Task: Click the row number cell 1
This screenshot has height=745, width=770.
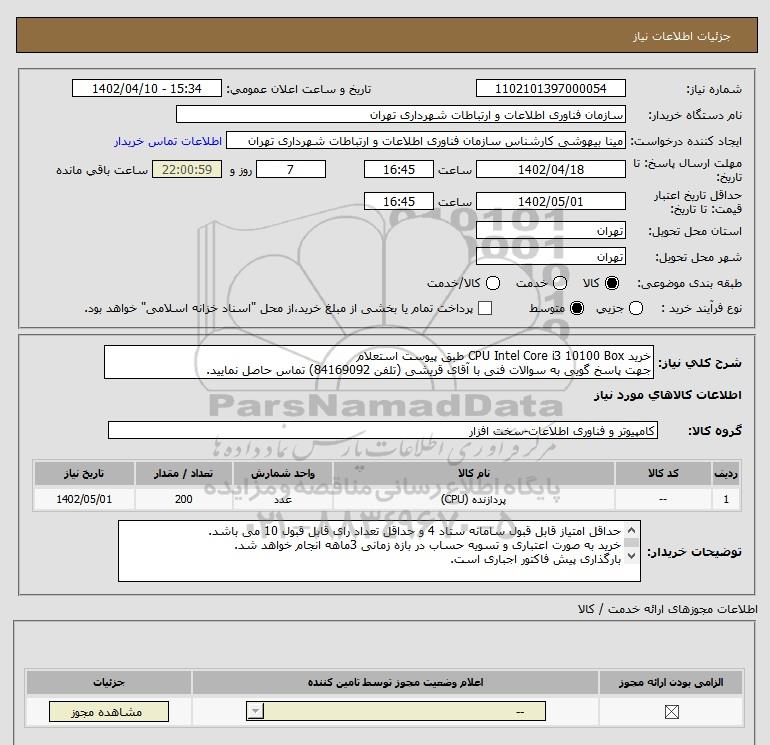Action: [x=726, y=499]
